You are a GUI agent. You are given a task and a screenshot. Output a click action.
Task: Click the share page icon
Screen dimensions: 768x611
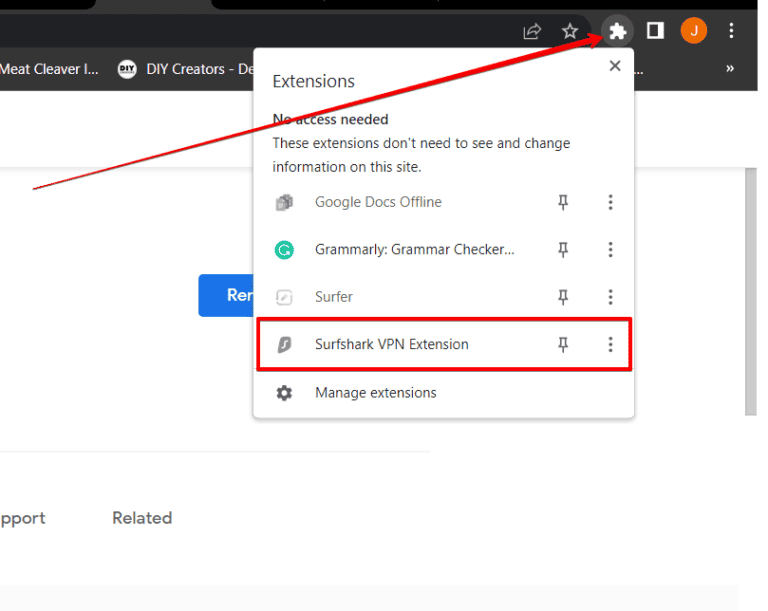tap(532, 31)
